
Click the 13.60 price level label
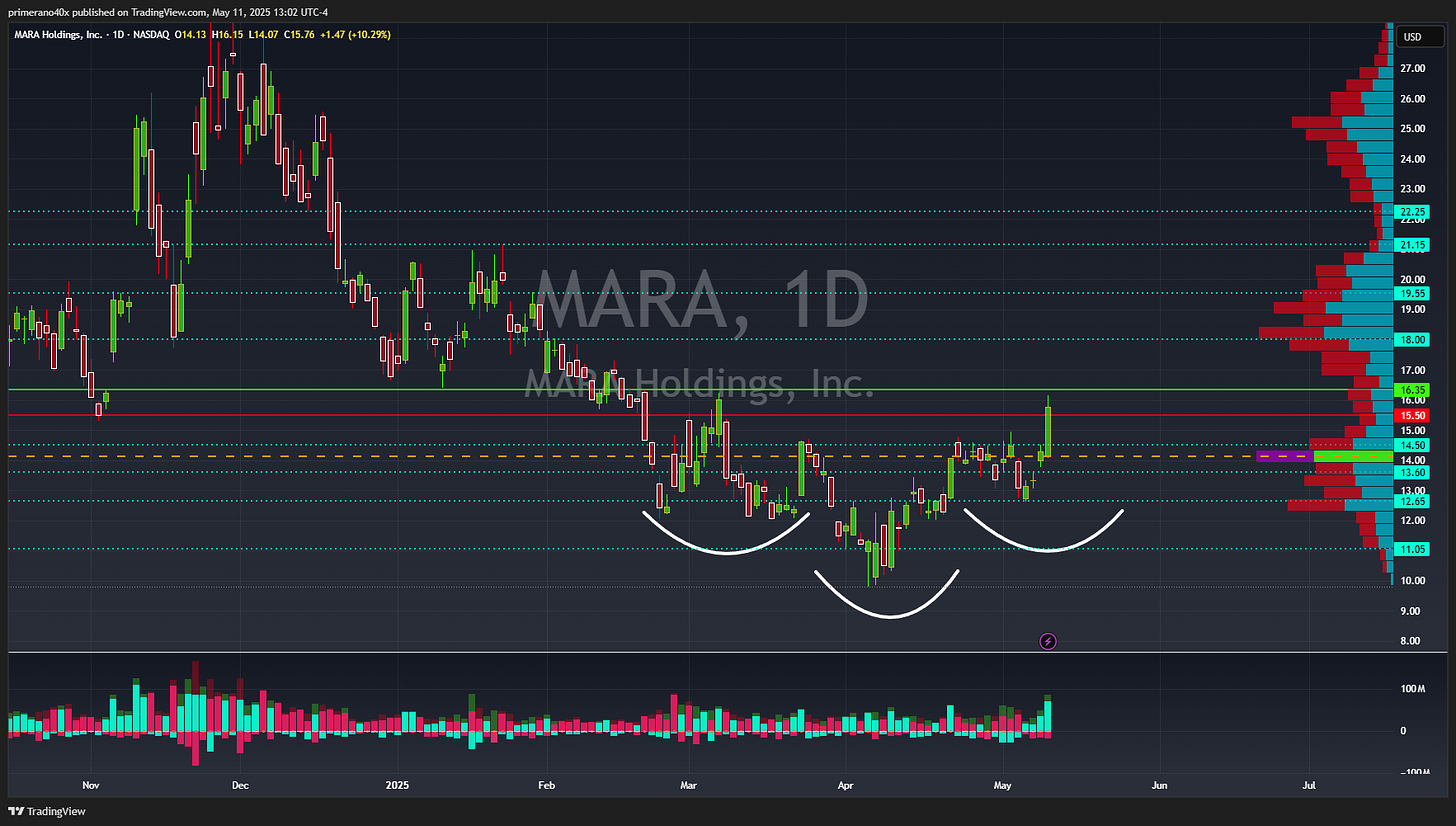(1413, 472)
